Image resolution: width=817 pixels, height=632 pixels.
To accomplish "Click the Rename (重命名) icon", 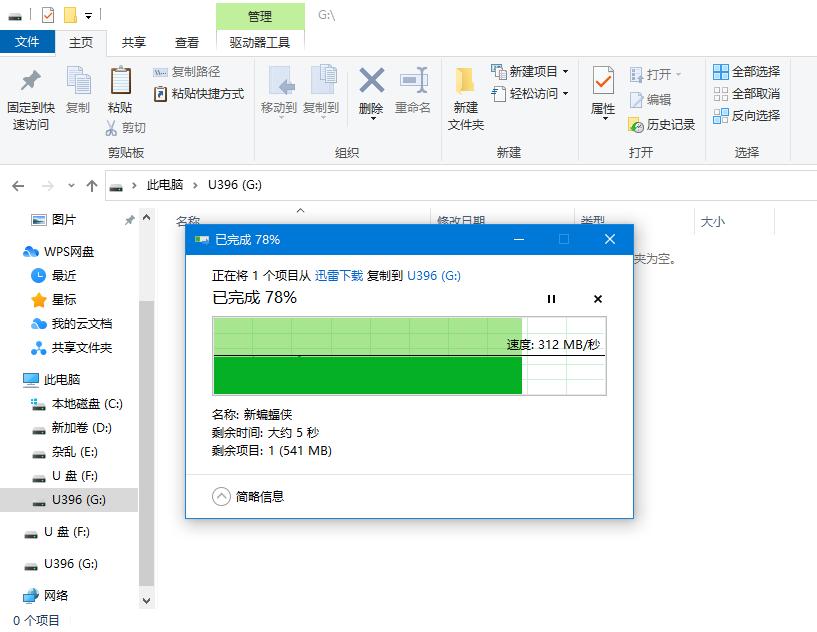I will (414, 80).
